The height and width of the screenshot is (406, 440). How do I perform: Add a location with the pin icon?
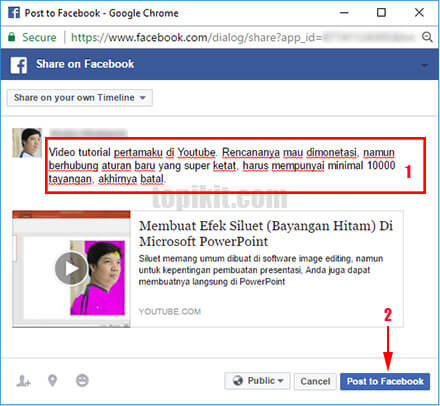click(x=52, y=380)
